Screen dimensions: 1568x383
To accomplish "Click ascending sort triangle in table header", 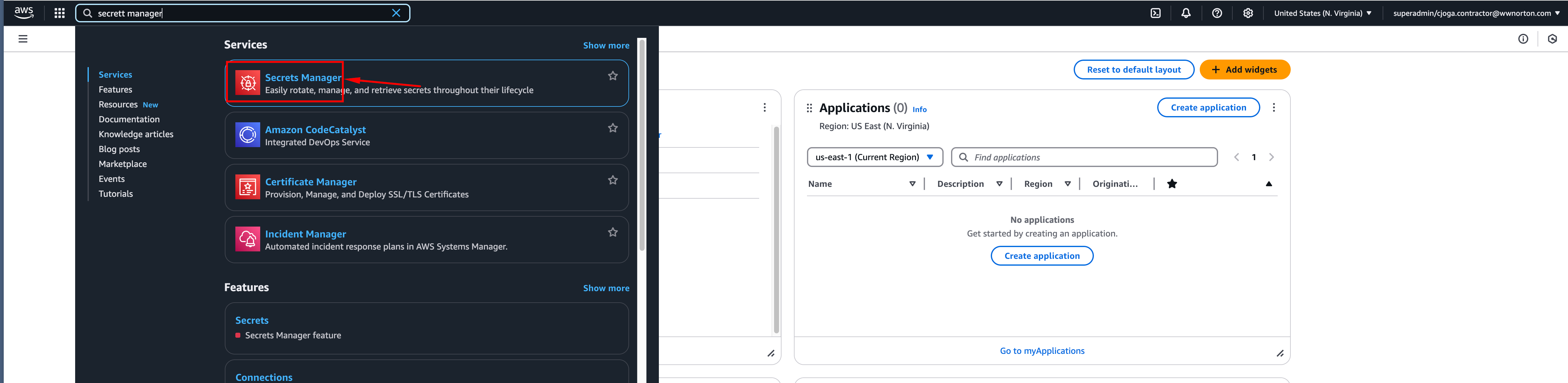I will click(x=1268, y=184).
